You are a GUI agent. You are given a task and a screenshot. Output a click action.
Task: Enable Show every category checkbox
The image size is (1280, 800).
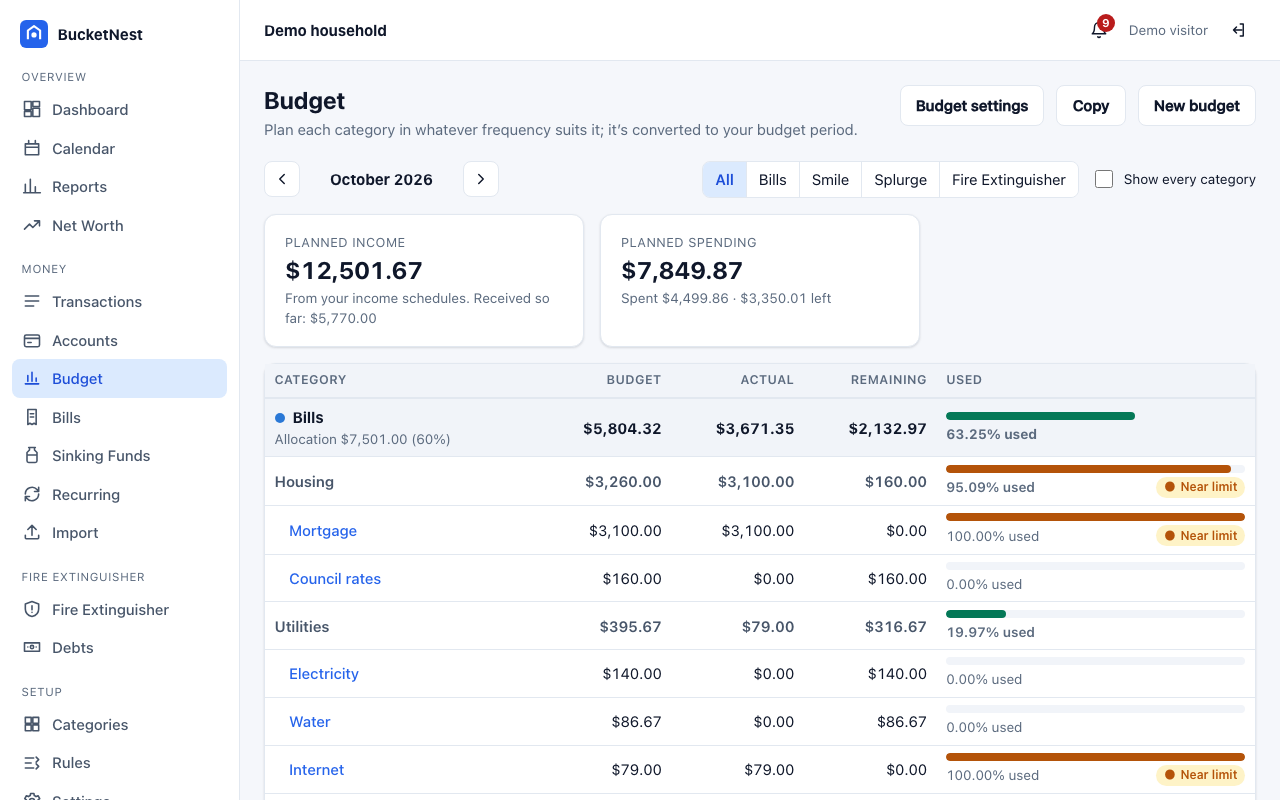1104,179
